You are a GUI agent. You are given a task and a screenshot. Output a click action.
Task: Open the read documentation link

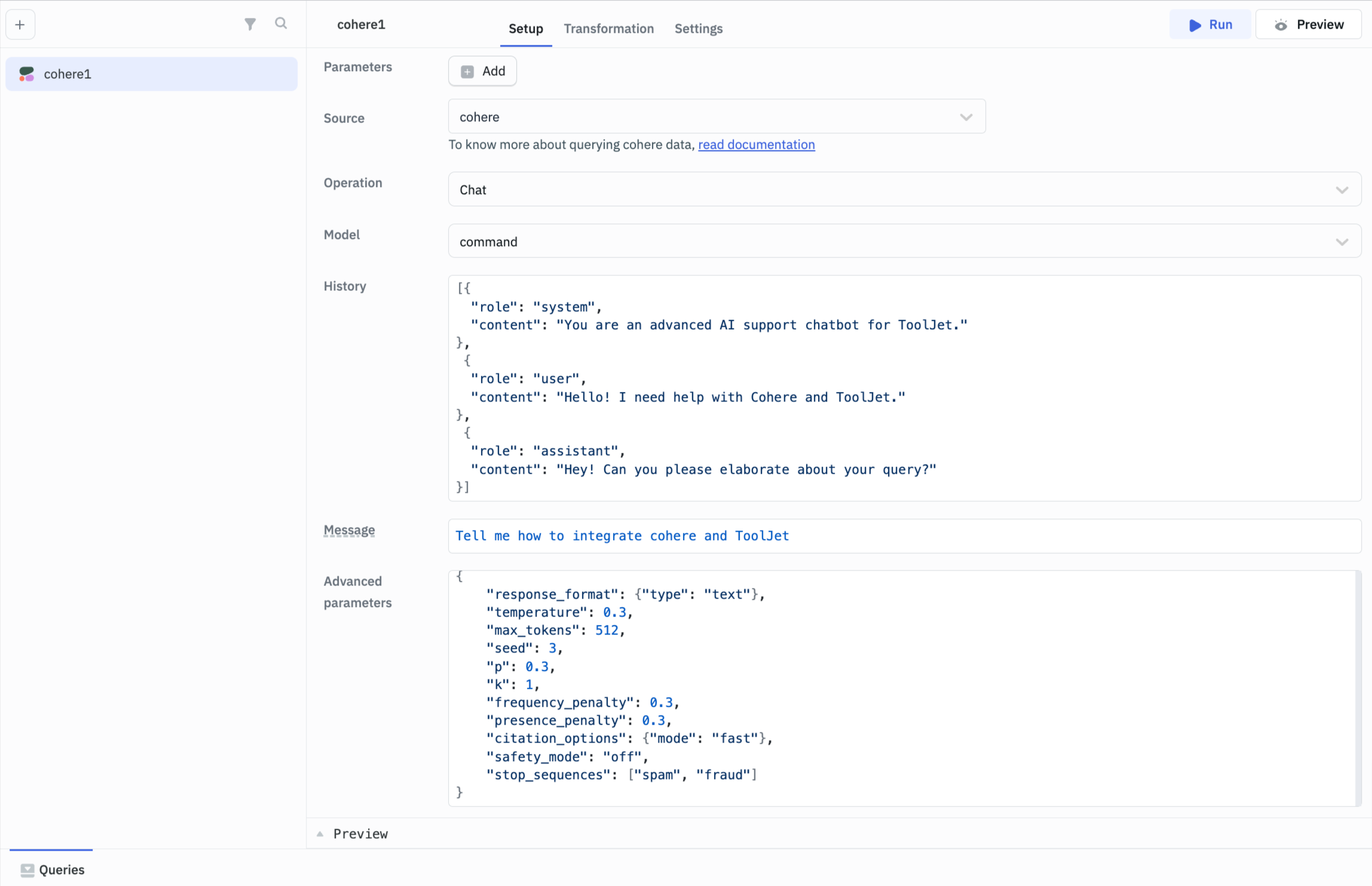(x=756, y=145)
